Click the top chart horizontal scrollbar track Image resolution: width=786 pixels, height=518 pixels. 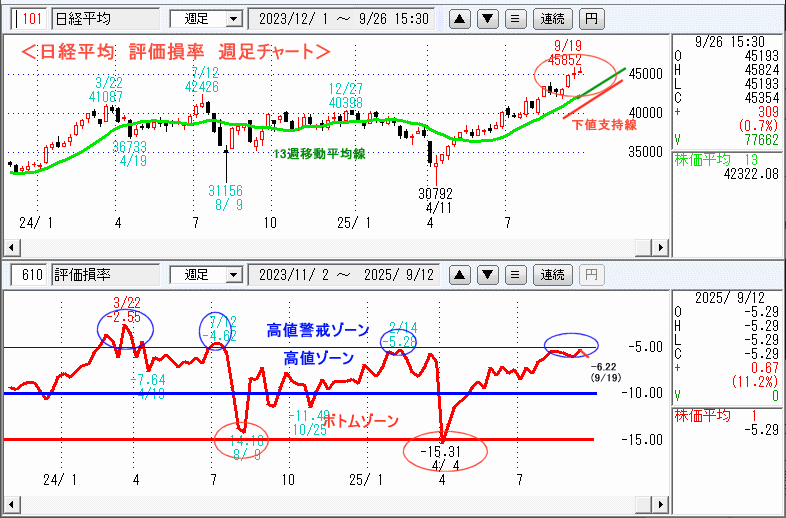(x=335, y=247)
